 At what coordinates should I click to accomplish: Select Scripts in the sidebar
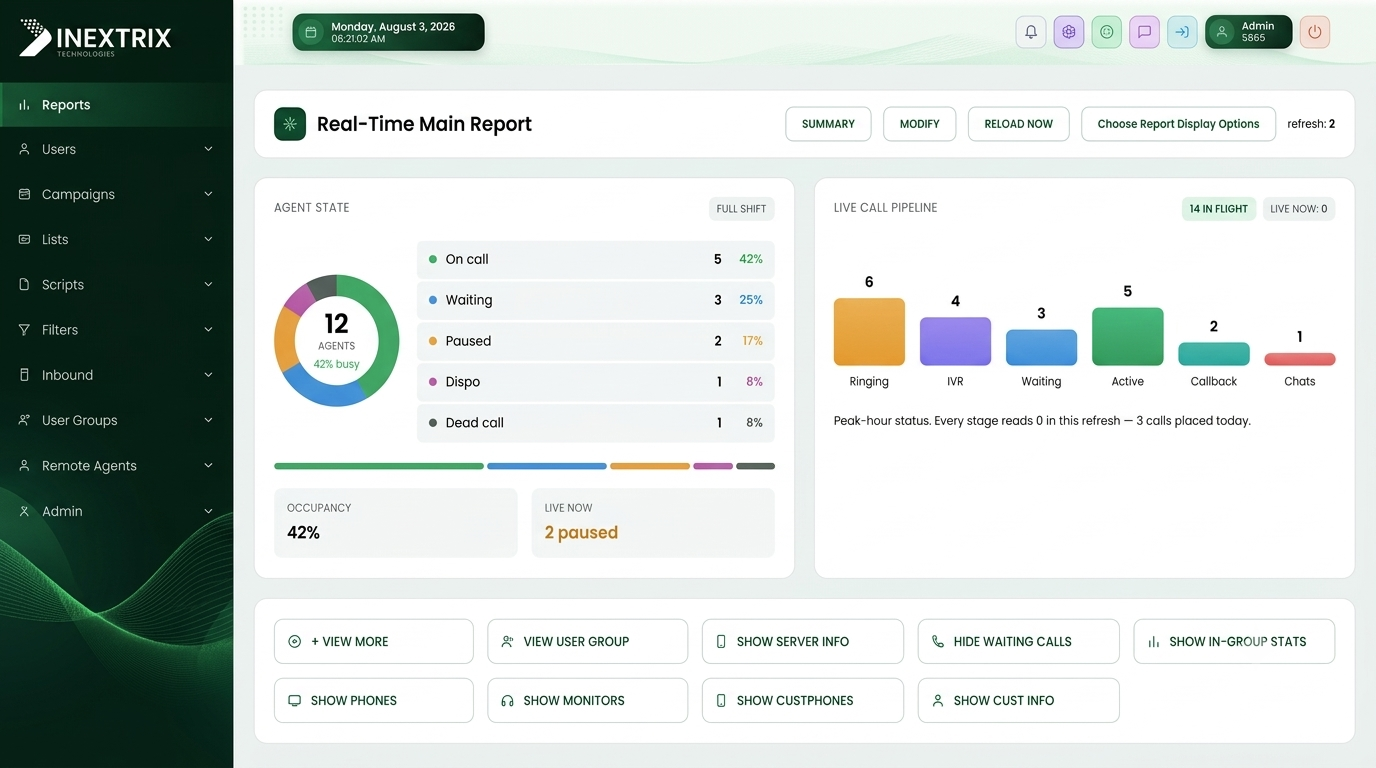click(116, 285)
